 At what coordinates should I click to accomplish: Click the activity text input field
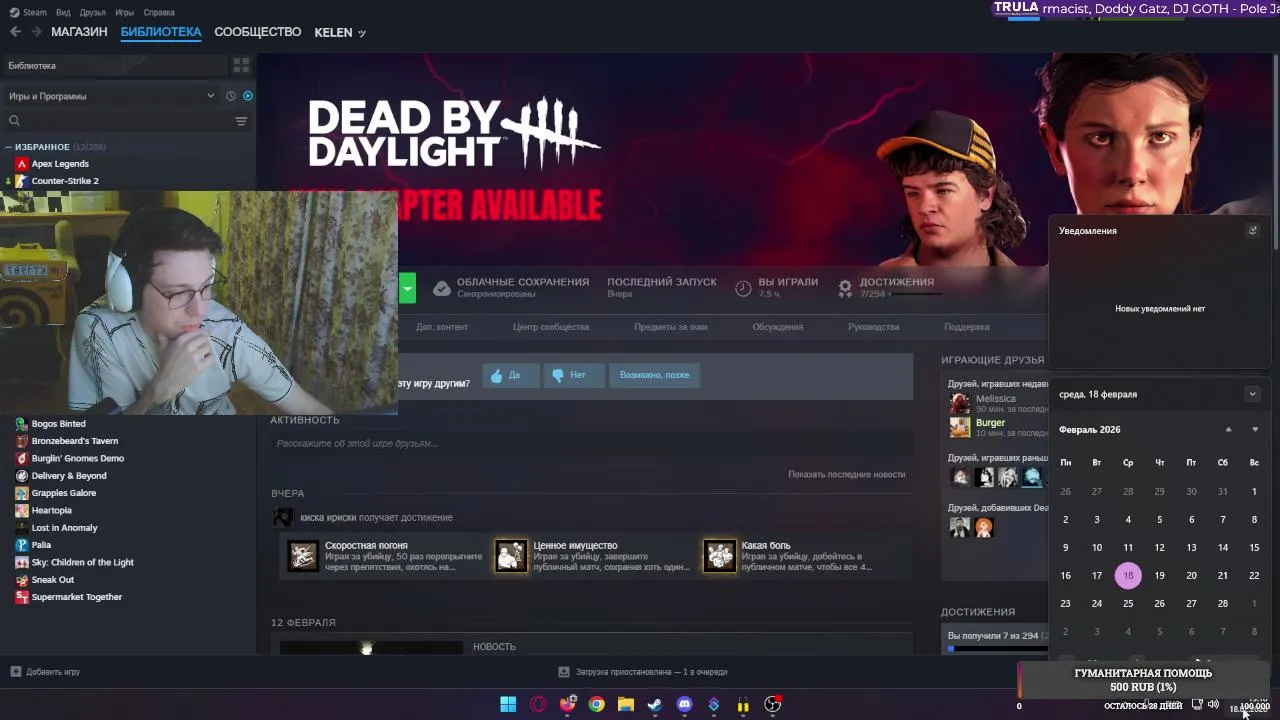click(x=591, y=443)
